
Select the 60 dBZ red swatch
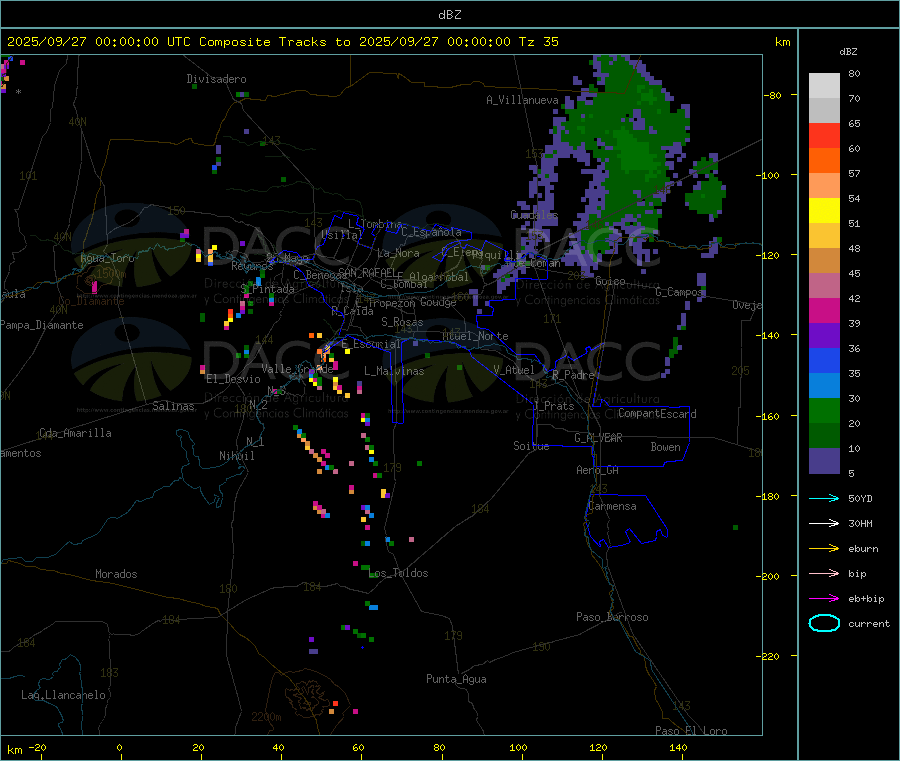824,135
